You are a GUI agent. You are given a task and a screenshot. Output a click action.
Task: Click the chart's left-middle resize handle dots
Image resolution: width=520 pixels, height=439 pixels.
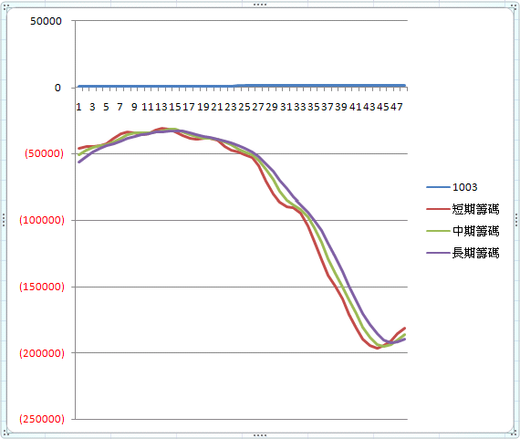point(4,220)
